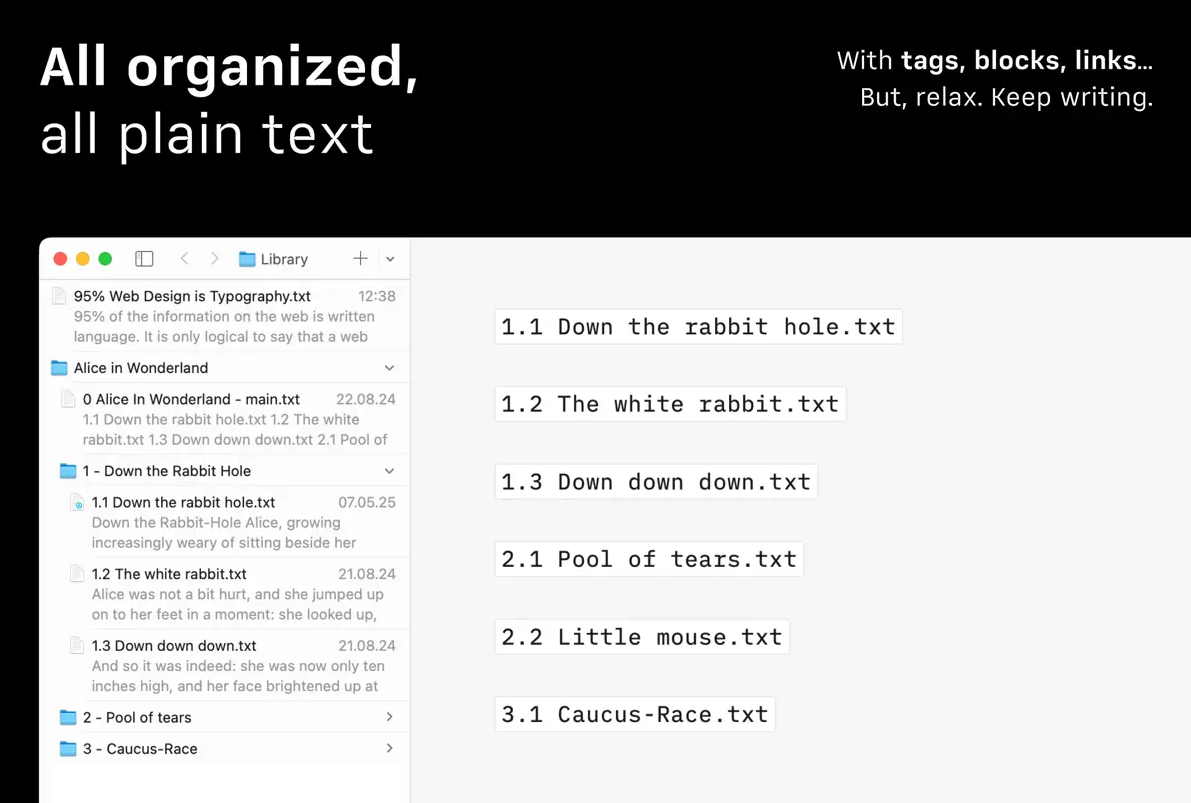Click the 07.05.25 date in sidebar
The height and width of the screenshot is (803, 1191).
point(367,503)
